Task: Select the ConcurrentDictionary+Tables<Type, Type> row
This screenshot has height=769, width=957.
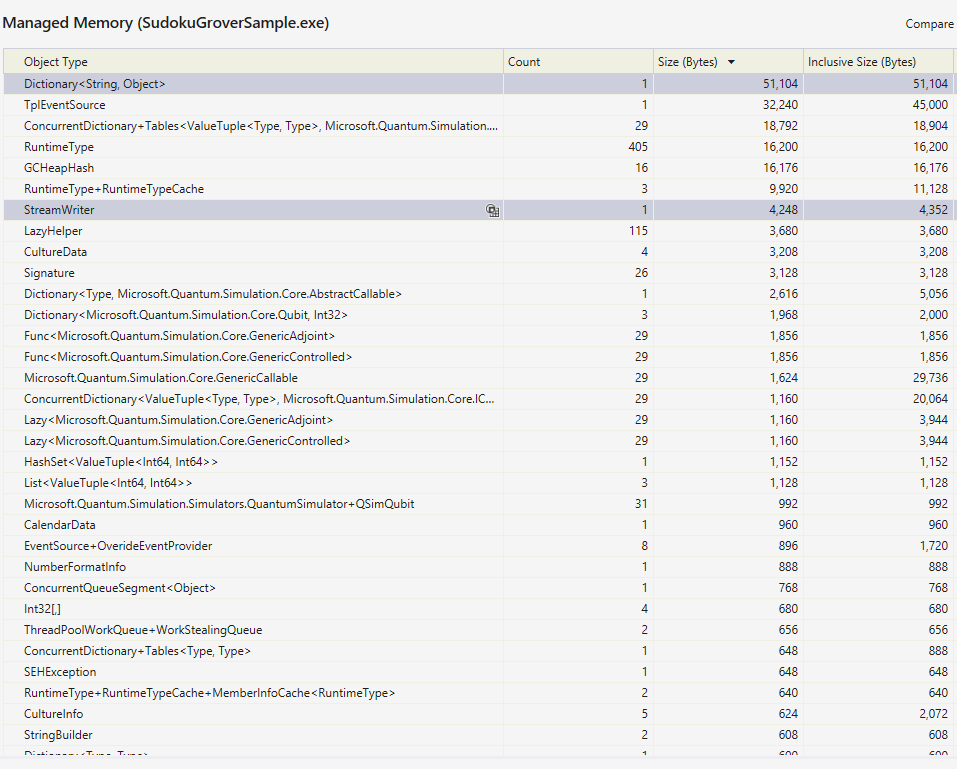Action: 478,651
